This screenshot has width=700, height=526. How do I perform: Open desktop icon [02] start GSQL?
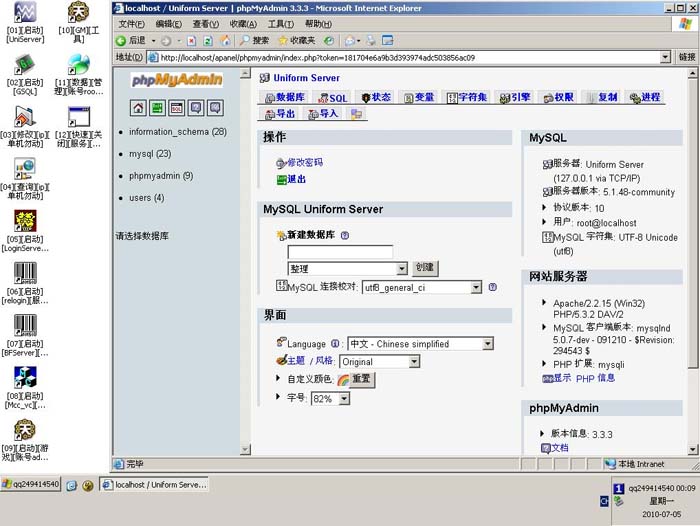(x=25, y=75)
